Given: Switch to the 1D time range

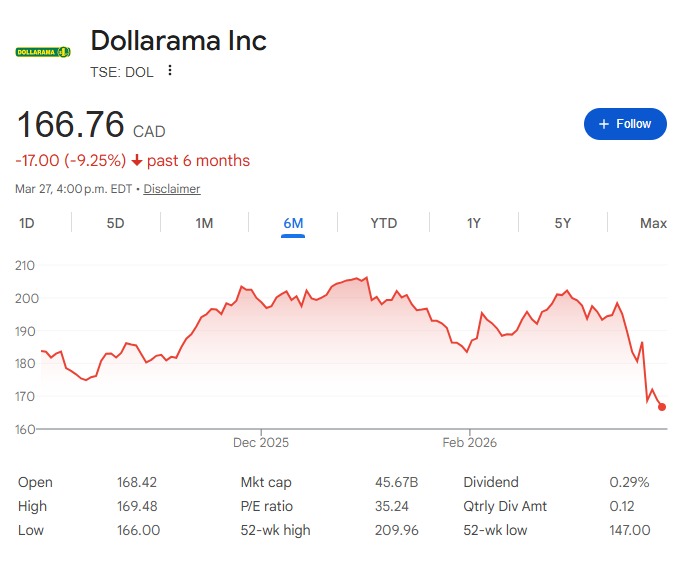Looking at the screenshot, I should 27,223.
